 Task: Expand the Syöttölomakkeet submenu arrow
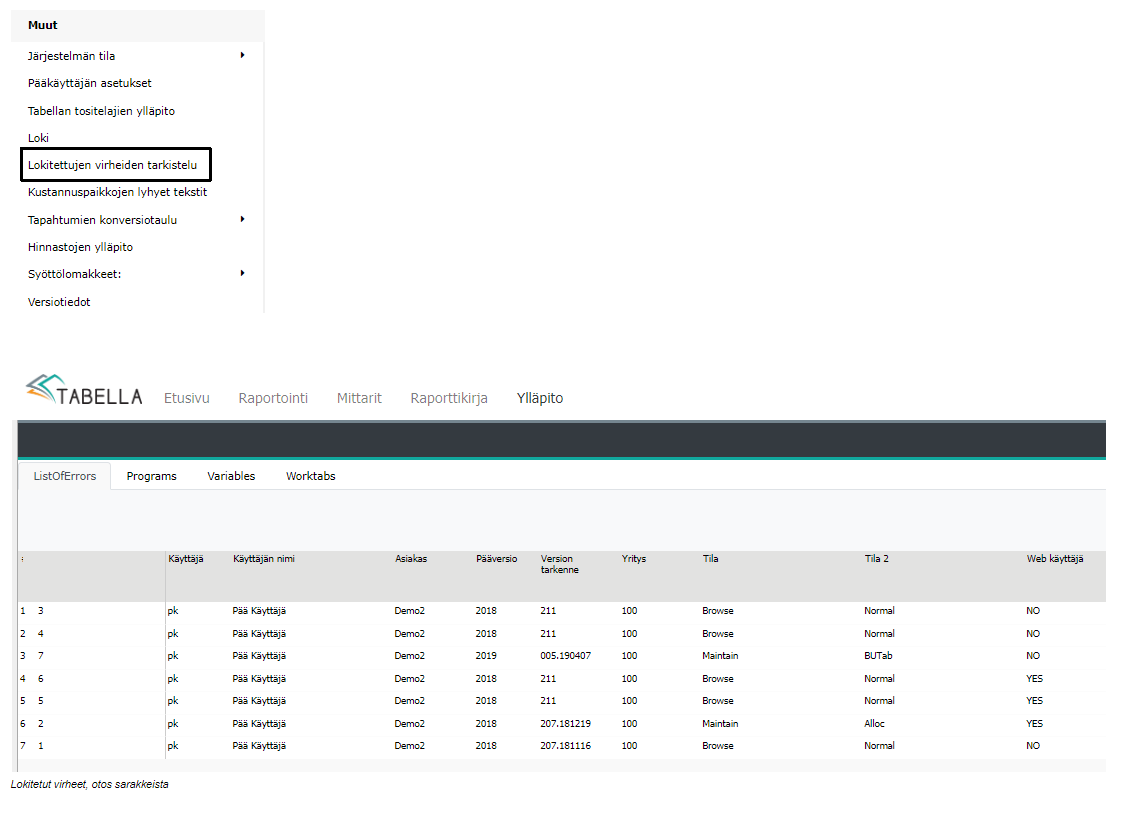click(x=243, y=273)
